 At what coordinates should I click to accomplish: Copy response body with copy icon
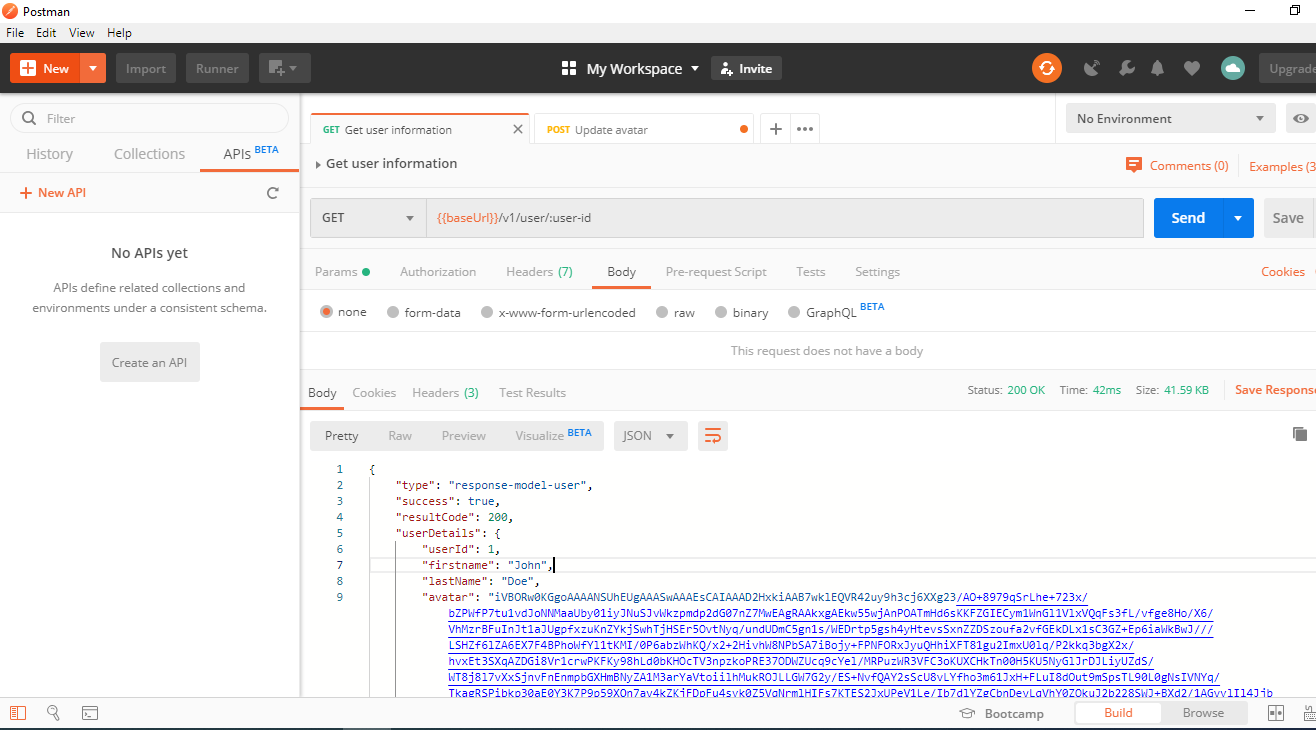(1299, 434)
